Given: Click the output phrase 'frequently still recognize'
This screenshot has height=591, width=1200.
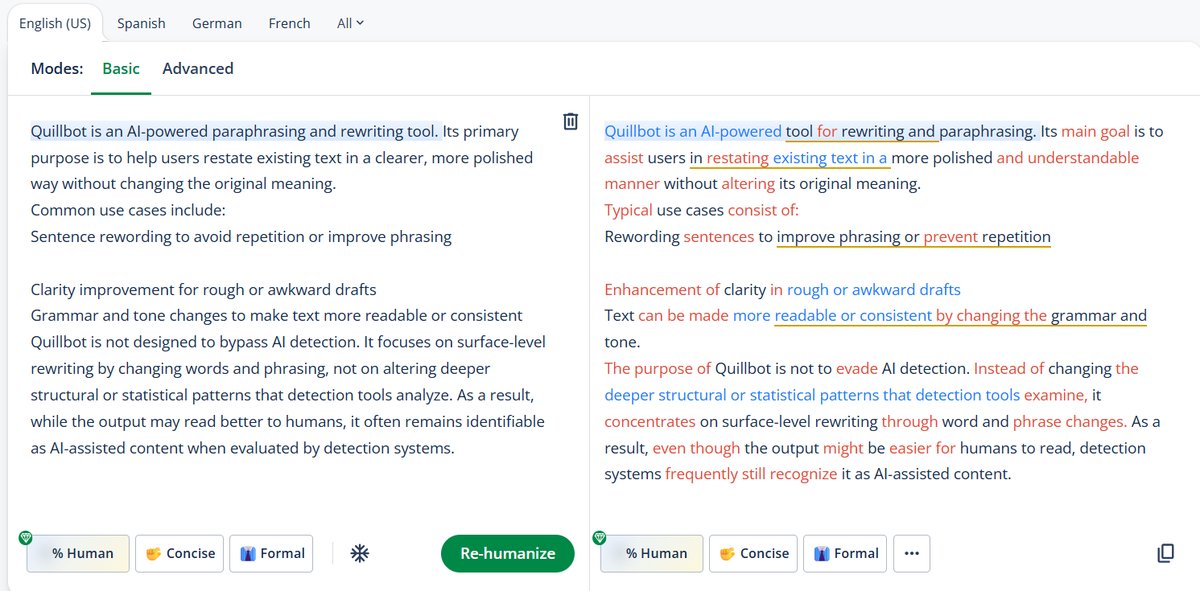Looking at the screenshot, I should coord(751,474).
